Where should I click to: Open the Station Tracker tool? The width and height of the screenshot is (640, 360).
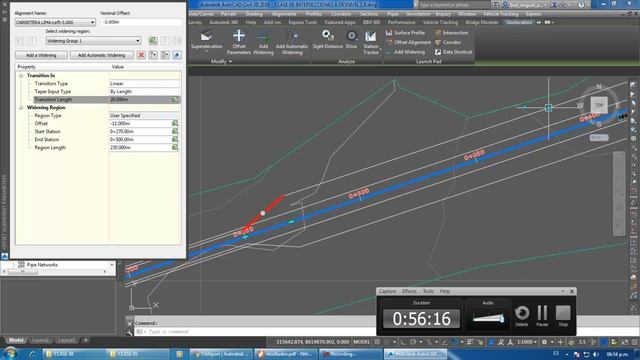click(371, 42)
